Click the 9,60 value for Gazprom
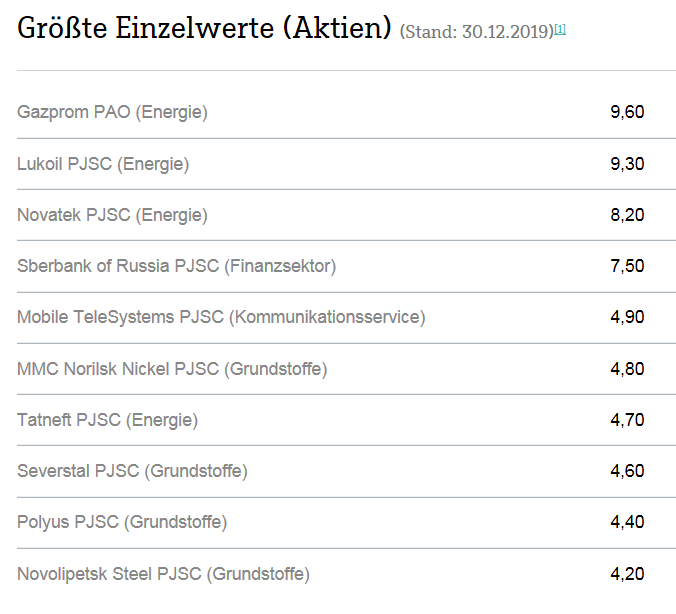Screen dimensions: 676x614 (x=627, y=112)
